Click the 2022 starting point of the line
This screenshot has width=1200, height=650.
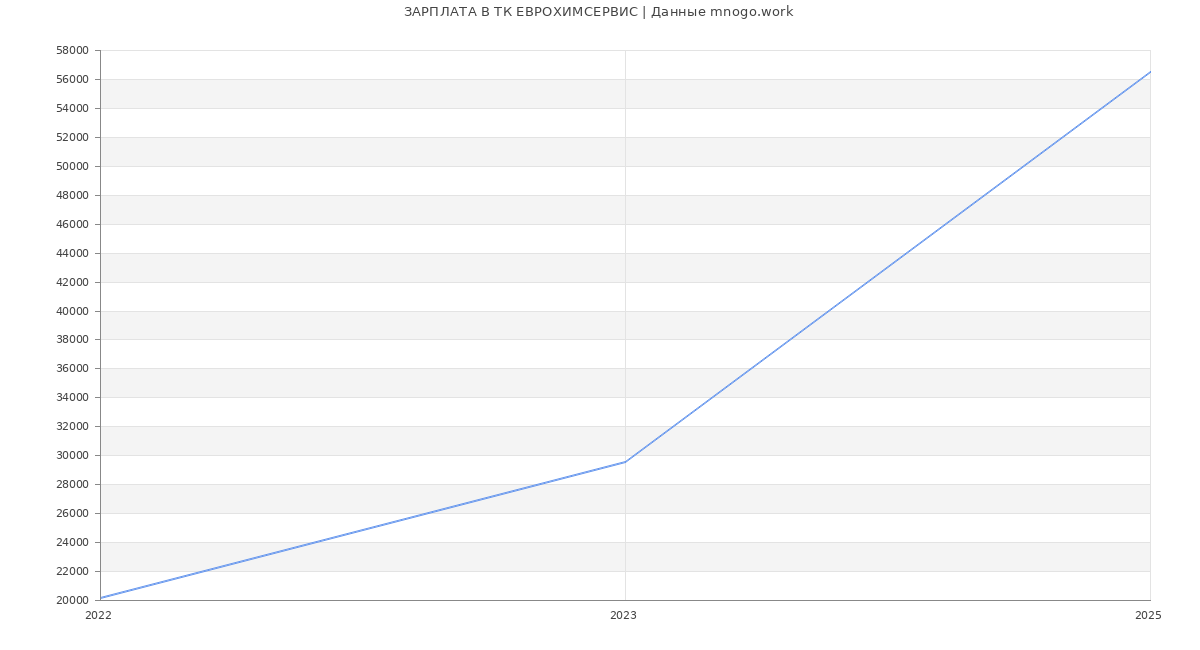tap(101, 598)
